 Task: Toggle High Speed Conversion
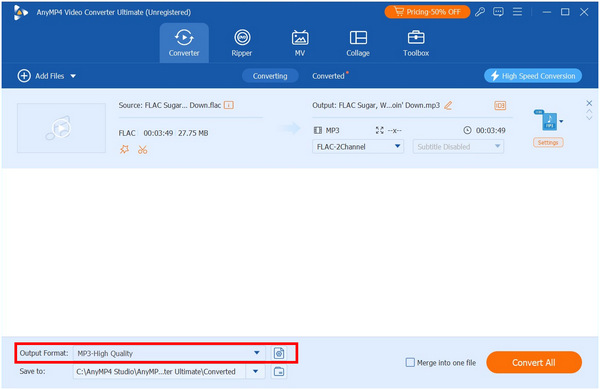(533, 76)
